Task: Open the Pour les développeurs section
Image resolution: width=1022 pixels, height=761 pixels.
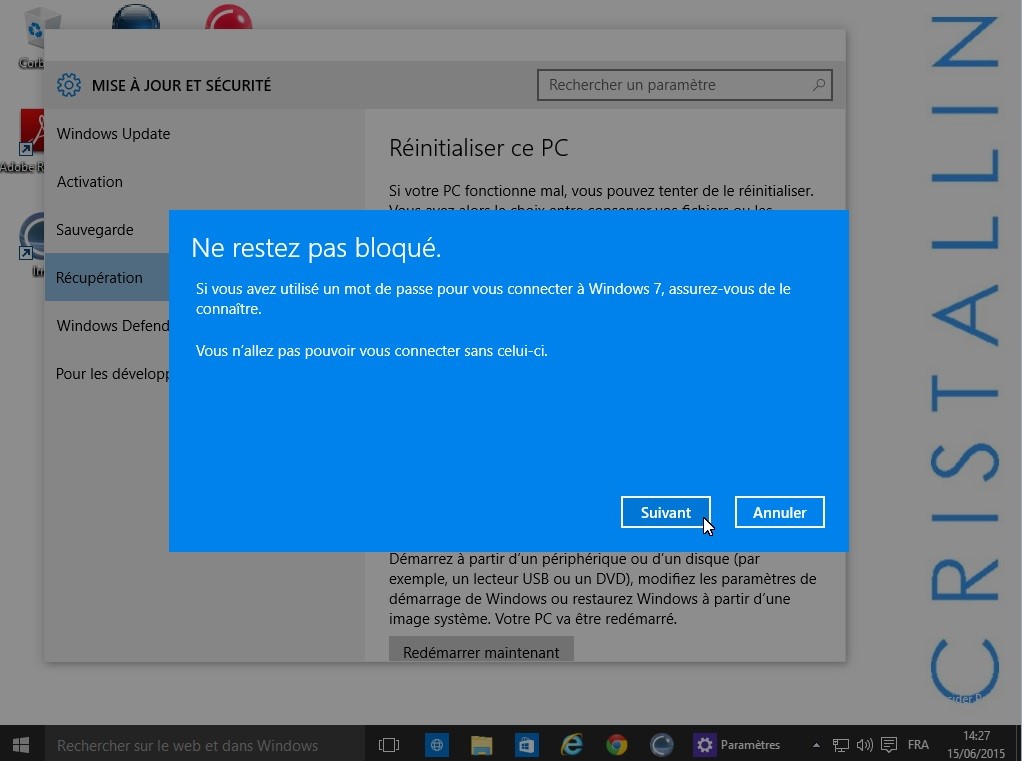Action: pyautogui.click(x=112, y=374)
